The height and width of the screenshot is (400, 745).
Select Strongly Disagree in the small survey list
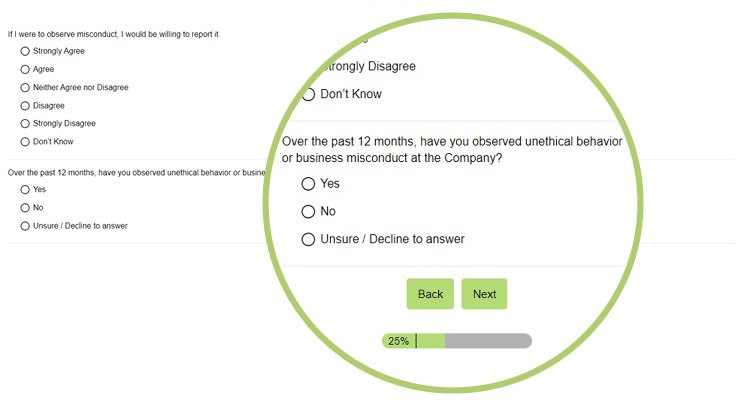click(x=25, y=124)
